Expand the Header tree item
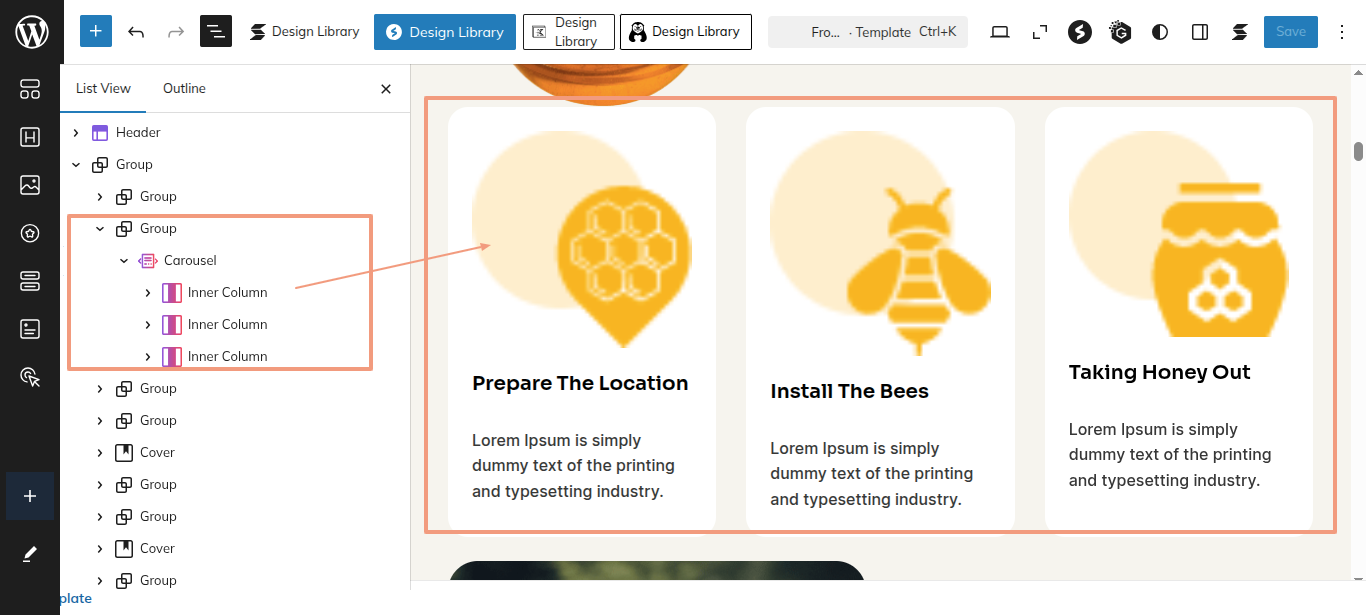The height and width of the screenshot is (615, 1366). pyautogui.click(x=76, y=132)
